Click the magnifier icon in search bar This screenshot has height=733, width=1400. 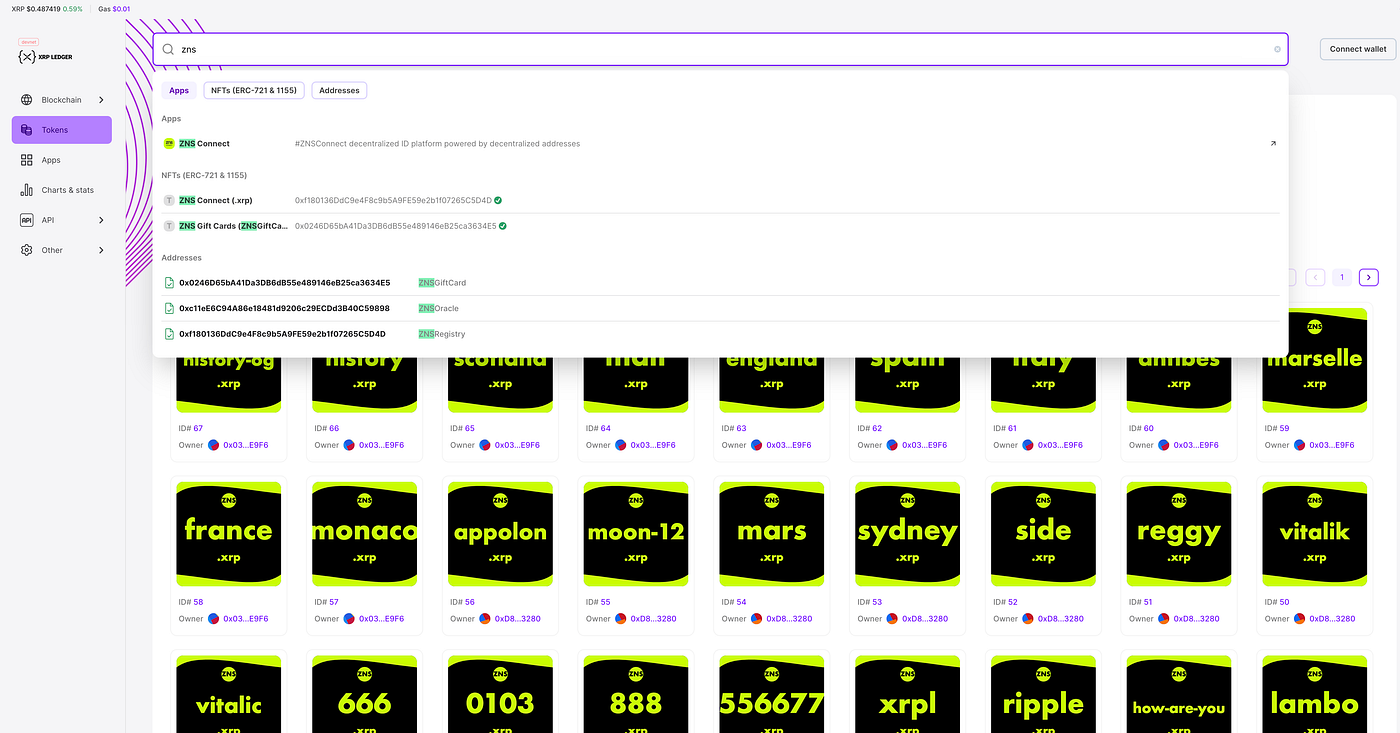point(168,48)
